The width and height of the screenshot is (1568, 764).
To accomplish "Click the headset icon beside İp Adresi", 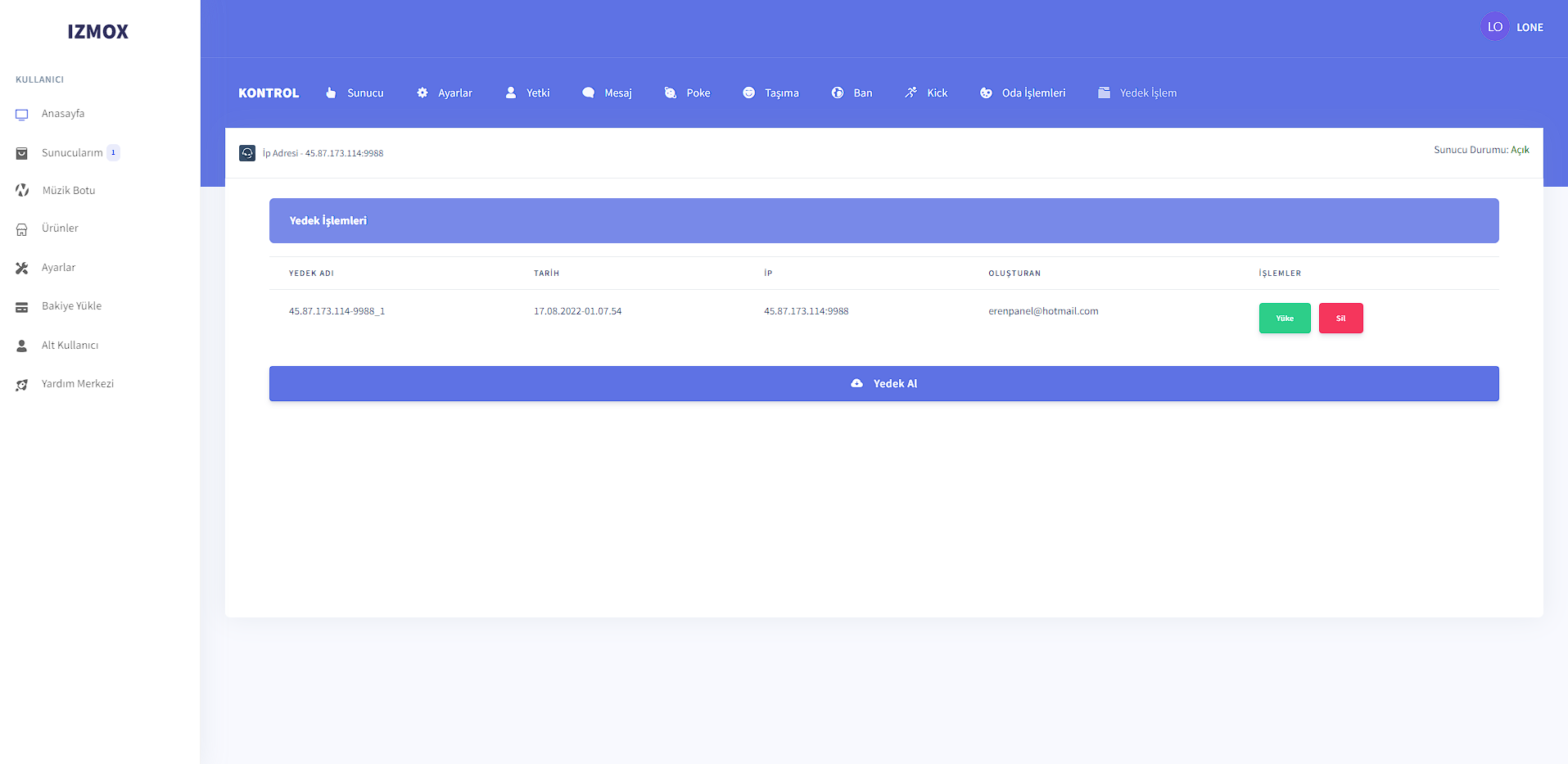I will point(247,153).
